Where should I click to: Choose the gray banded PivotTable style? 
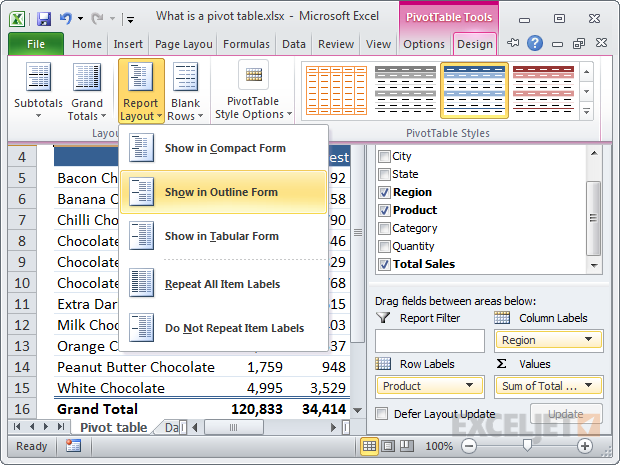(405, 91)
